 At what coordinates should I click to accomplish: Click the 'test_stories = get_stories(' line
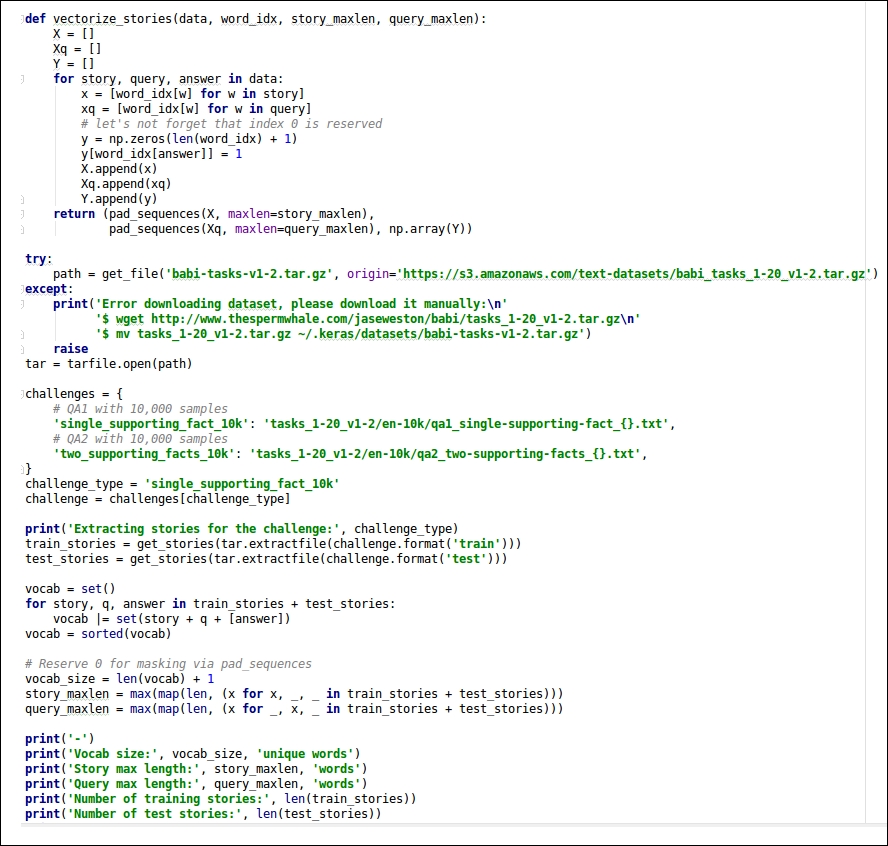coord(266,559)
